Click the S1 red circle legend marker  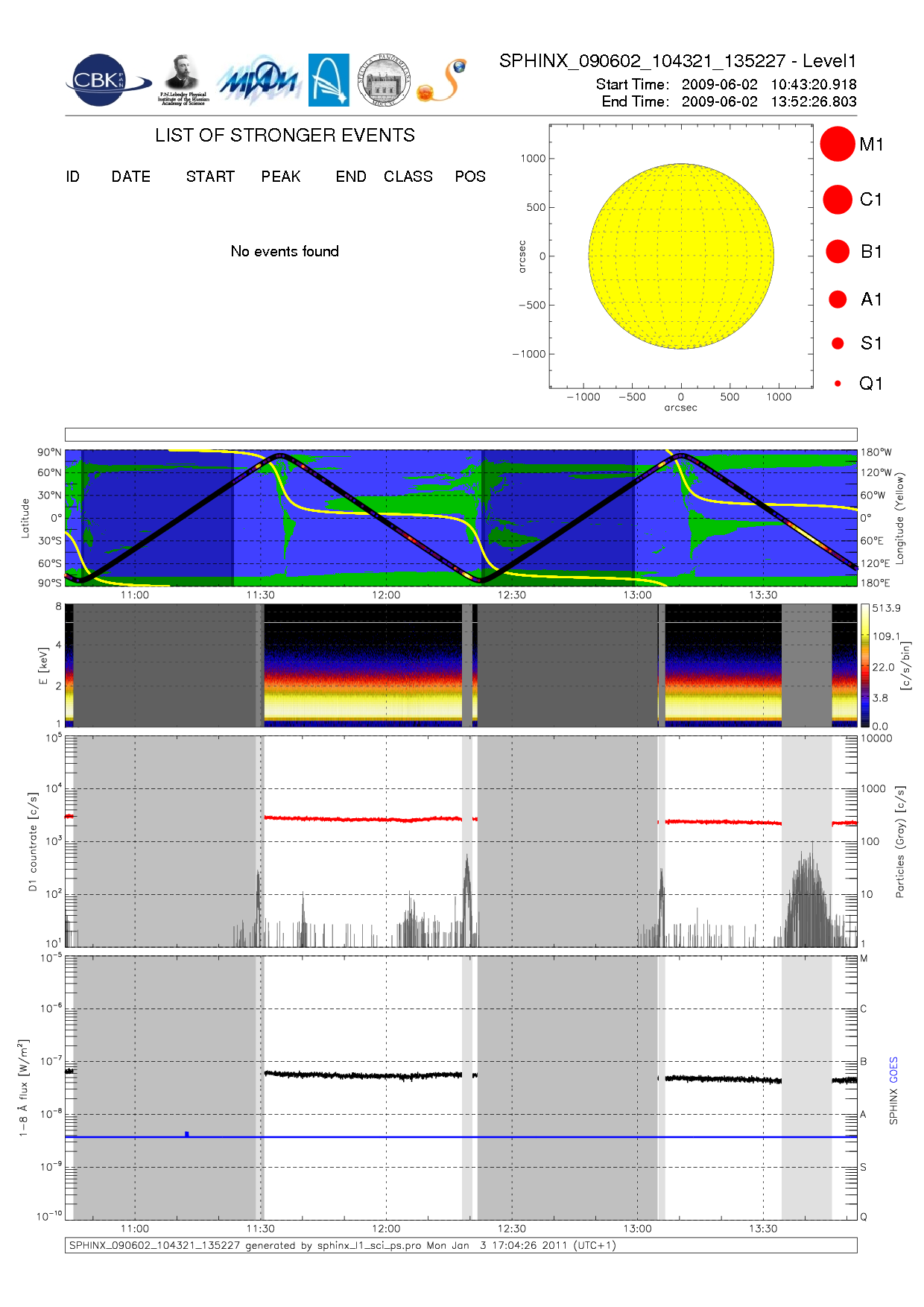[x=838, y=344]
